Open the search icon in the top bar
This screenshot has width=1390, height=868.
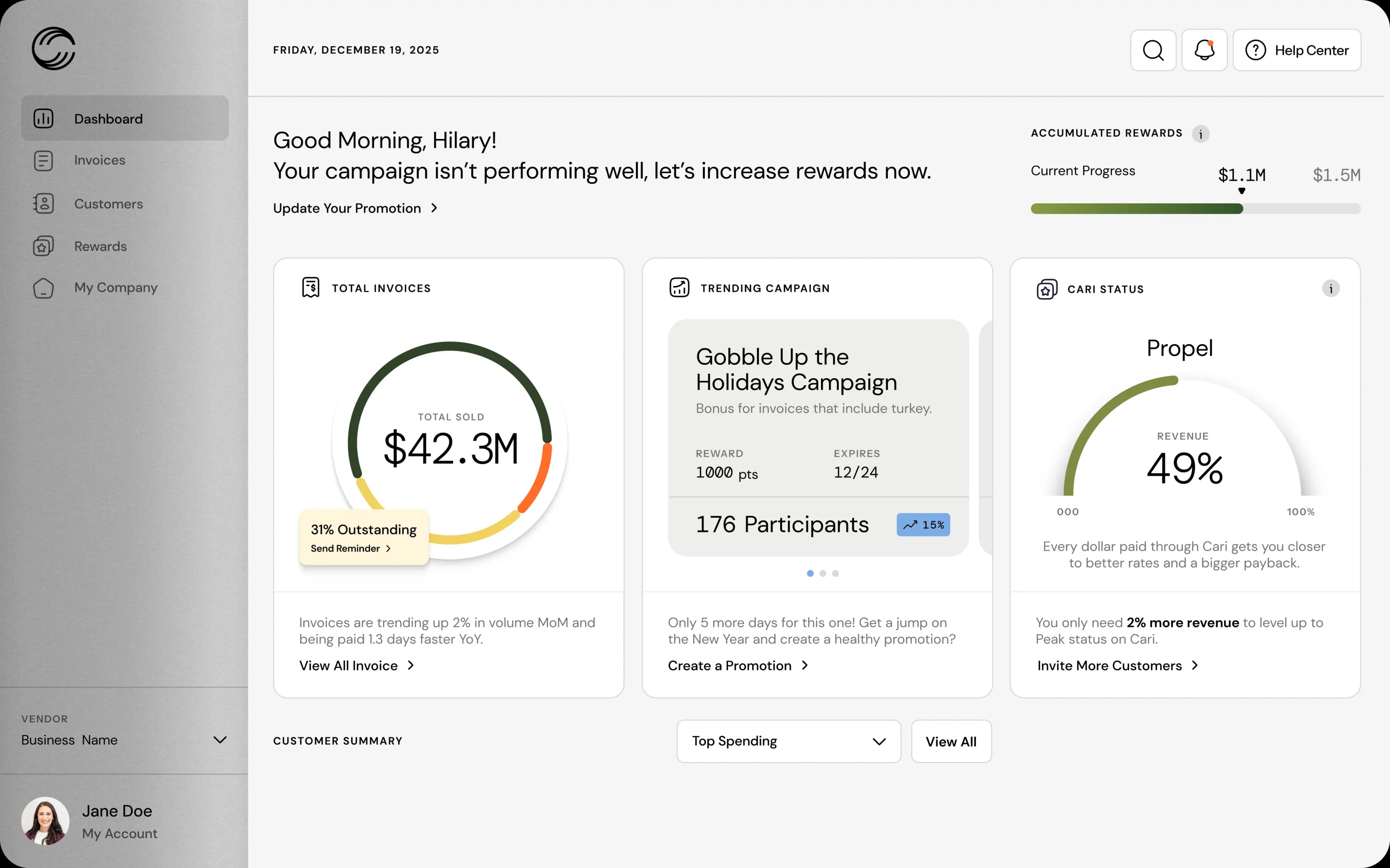1153,50
